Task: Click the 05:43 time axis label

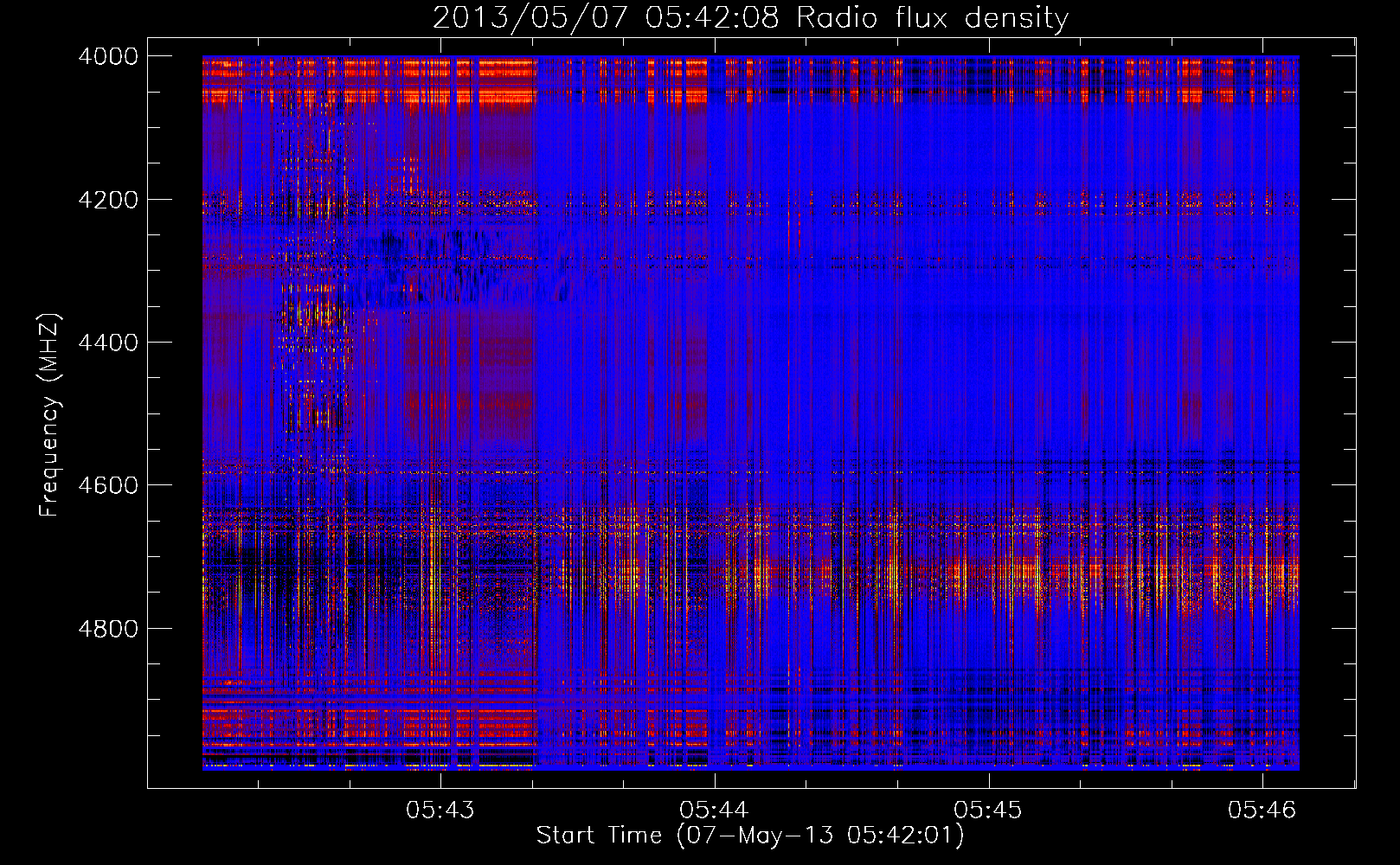Action: click(x=440, y=810)
